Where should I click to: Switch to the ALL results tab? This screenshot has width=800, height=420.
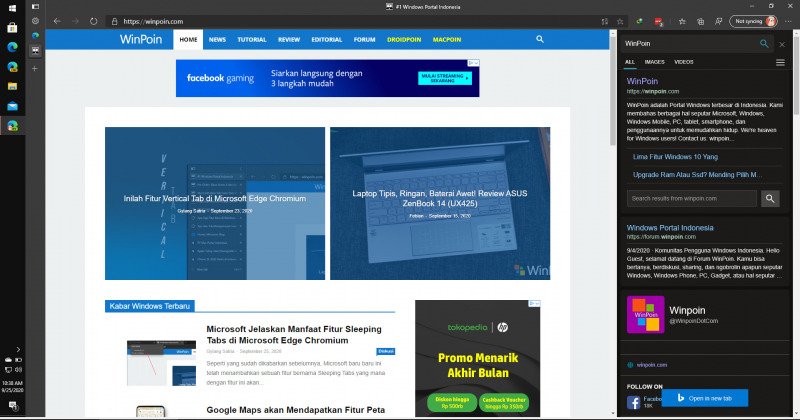[630, 62]
